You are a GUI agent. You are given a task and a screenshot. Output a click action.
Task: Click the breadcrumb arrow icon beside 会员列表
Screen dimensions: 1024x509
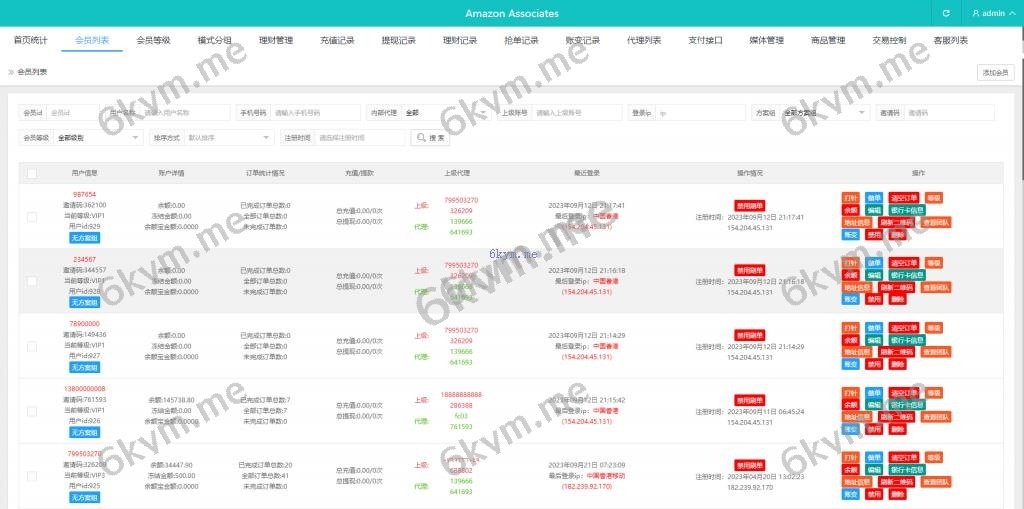(11, 72)
